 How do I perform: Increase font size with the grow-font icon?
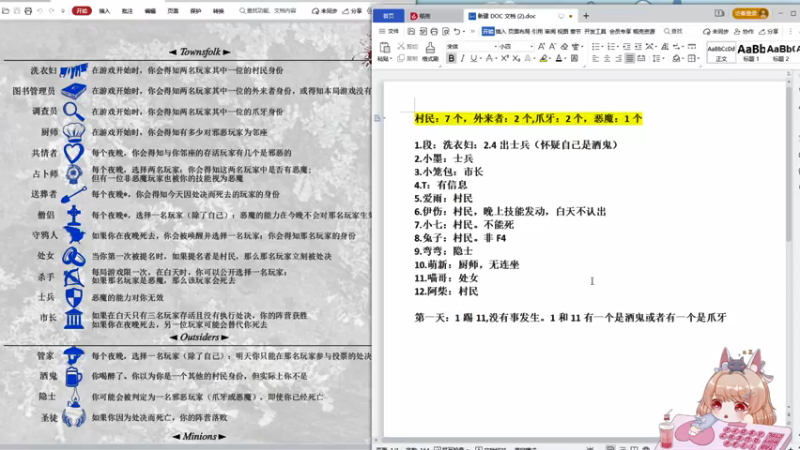point(541,46)
